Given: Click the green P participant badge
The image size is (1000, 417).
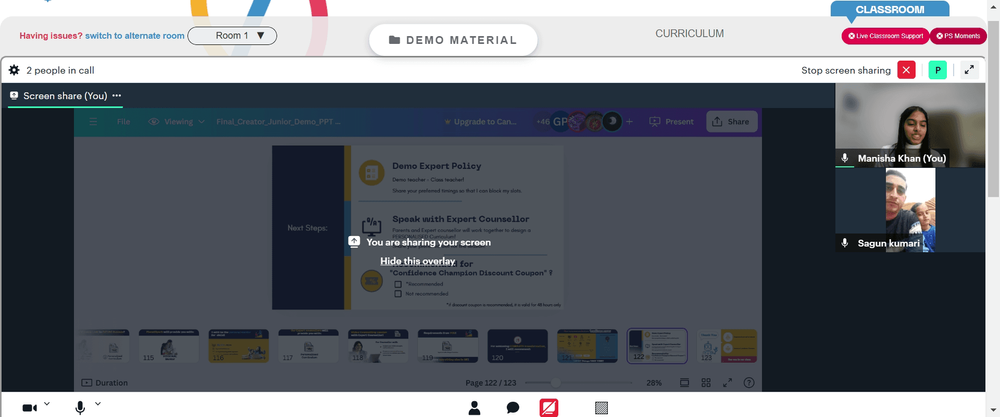Looking at the screenshot, I should (938, 70).
